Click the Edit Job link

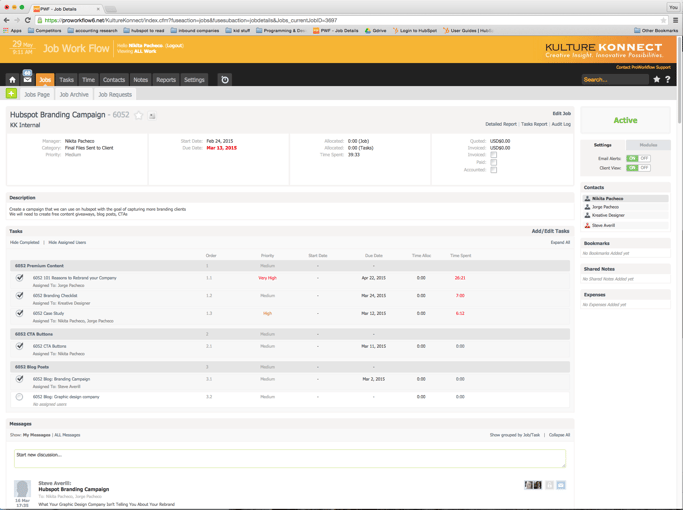click(x=561, y=113)
